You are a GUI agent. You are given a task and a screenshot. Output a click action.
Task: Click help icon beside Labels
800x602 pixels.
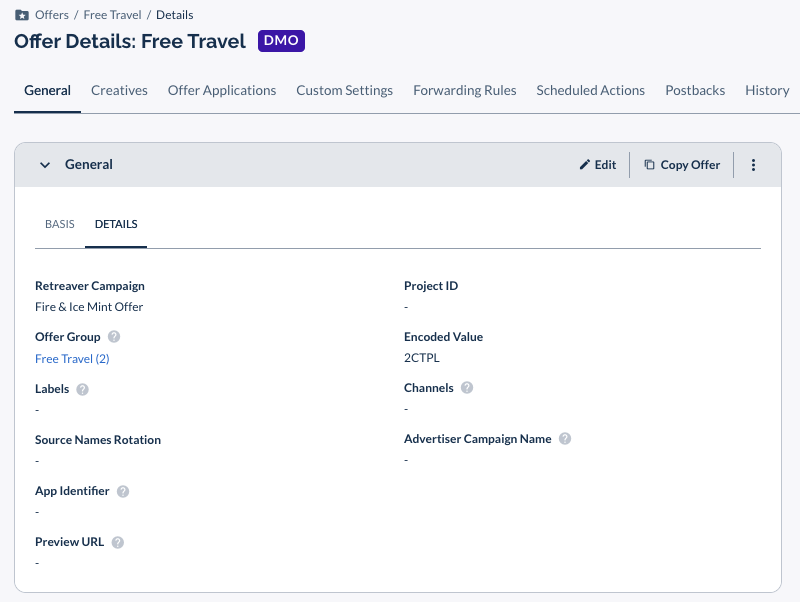coord(83,389)
